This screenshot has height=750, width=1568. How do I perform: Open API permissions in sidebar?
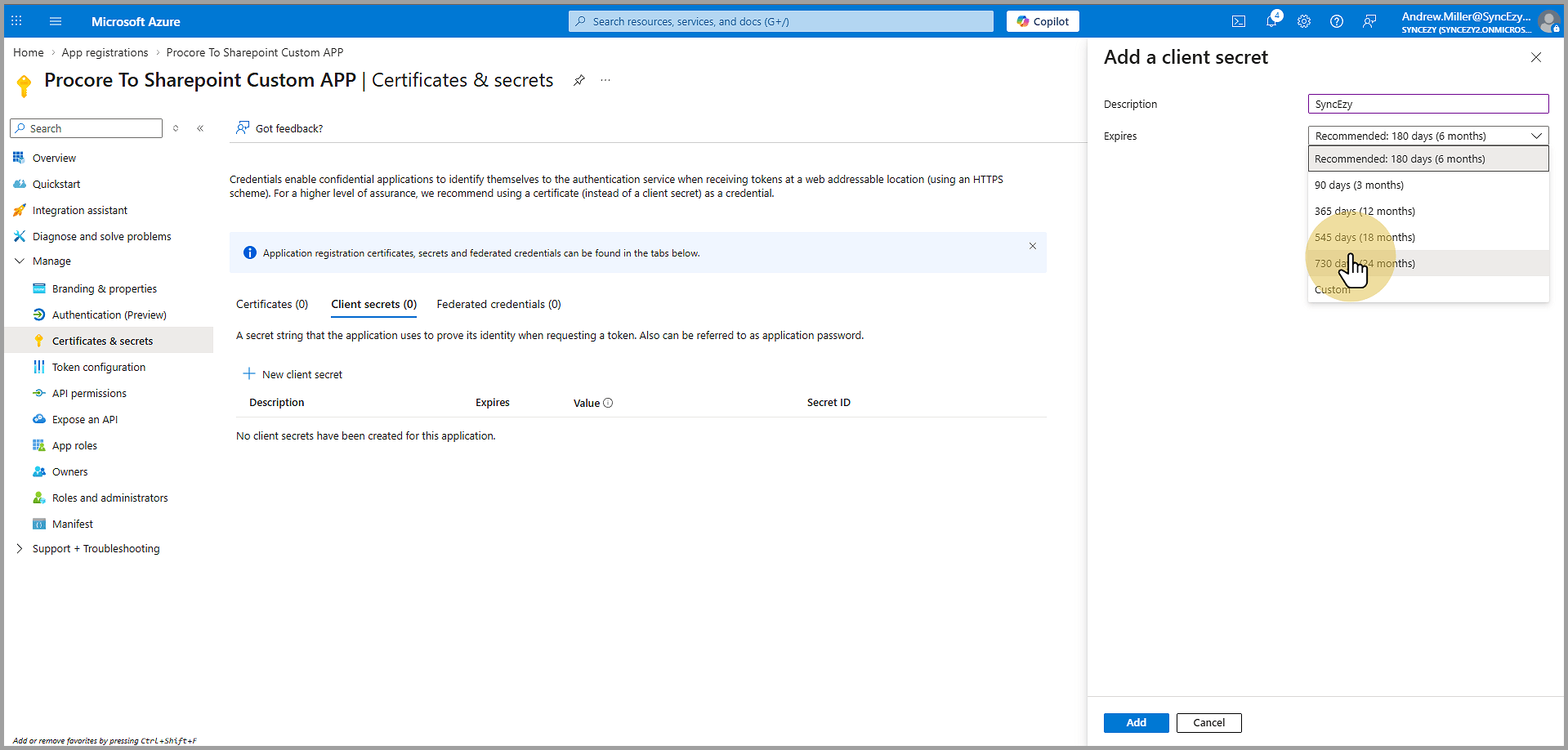[x=89, y=394]
